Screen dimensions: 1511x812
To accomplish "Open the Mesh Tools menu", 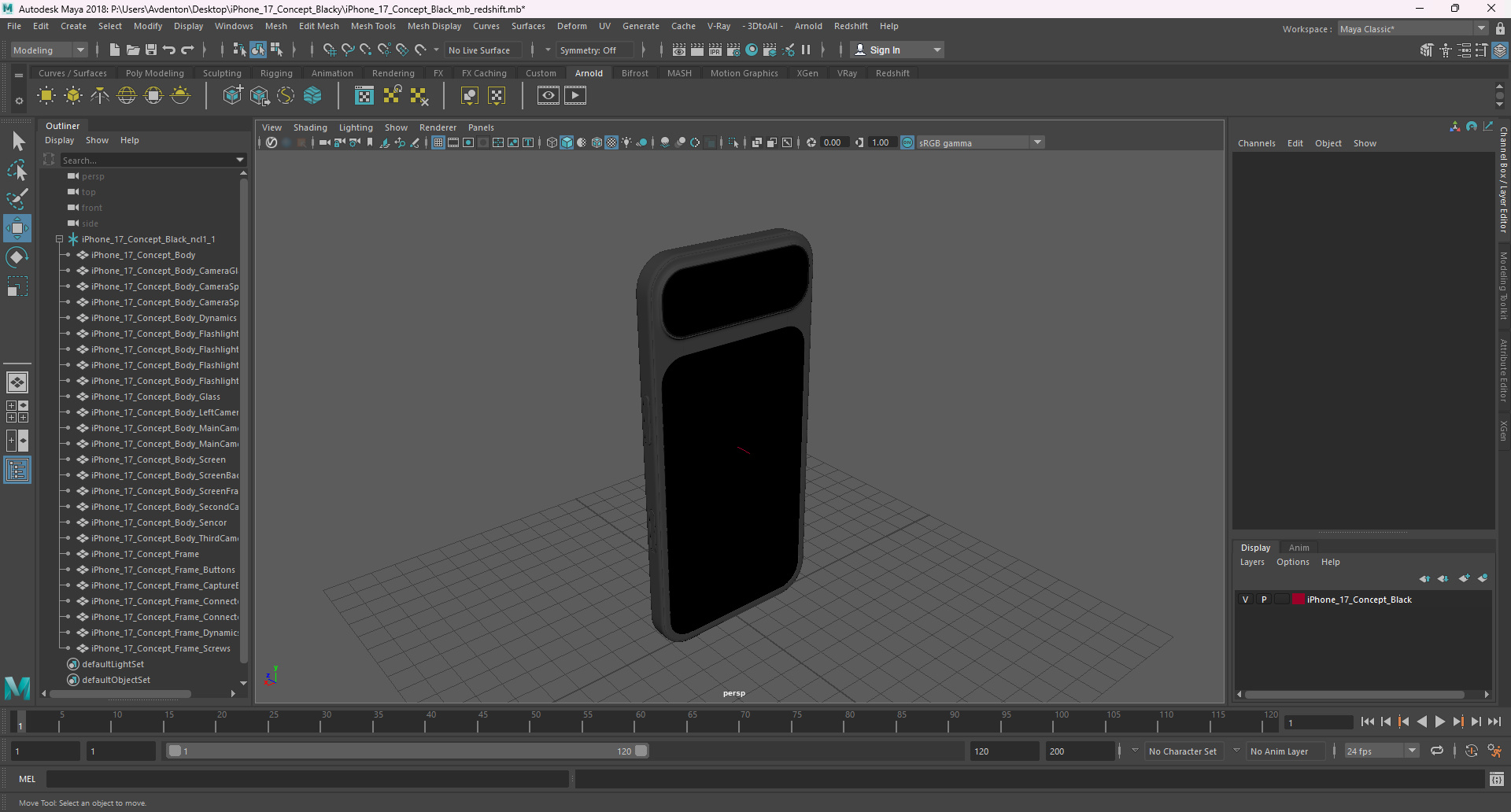I will point(373,26).
